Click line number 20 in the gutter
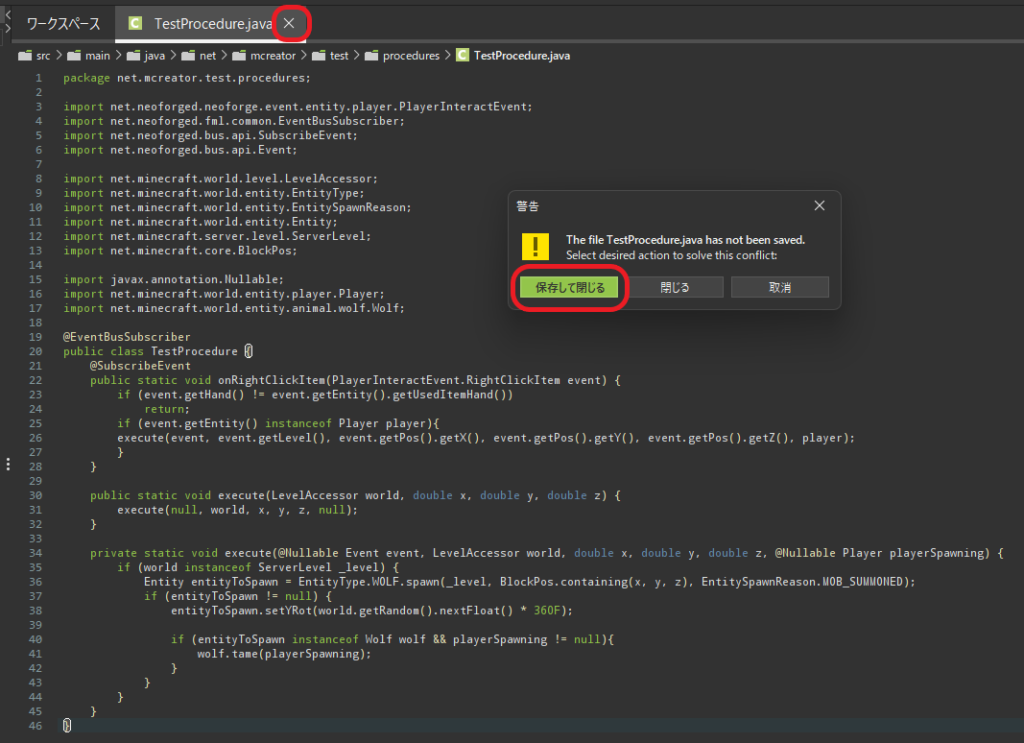1024x743 pixels. [35, 352]
